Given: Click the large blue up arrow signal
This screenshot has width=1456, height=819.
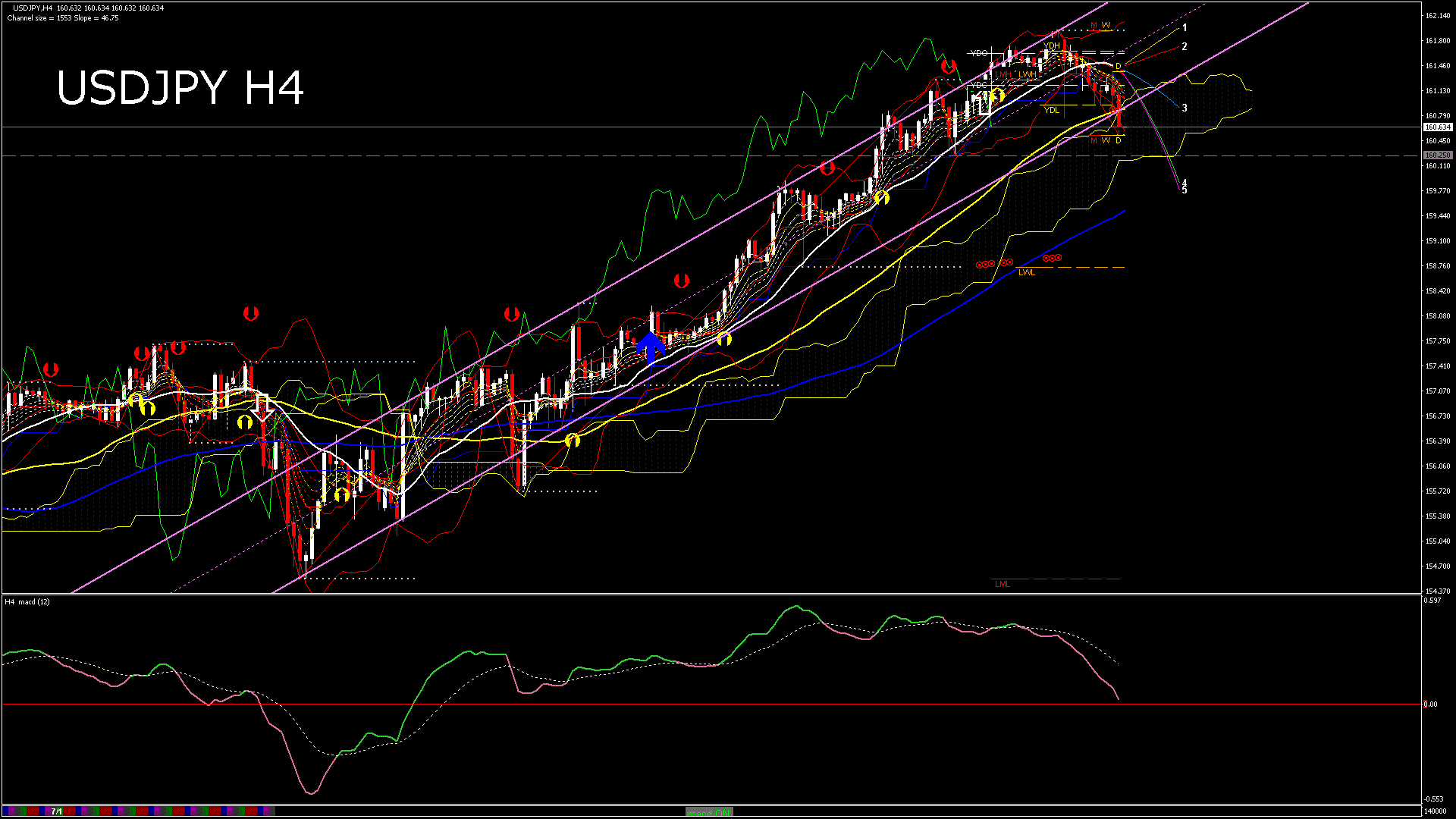Looking at the screenshot, I should point(650,346).
